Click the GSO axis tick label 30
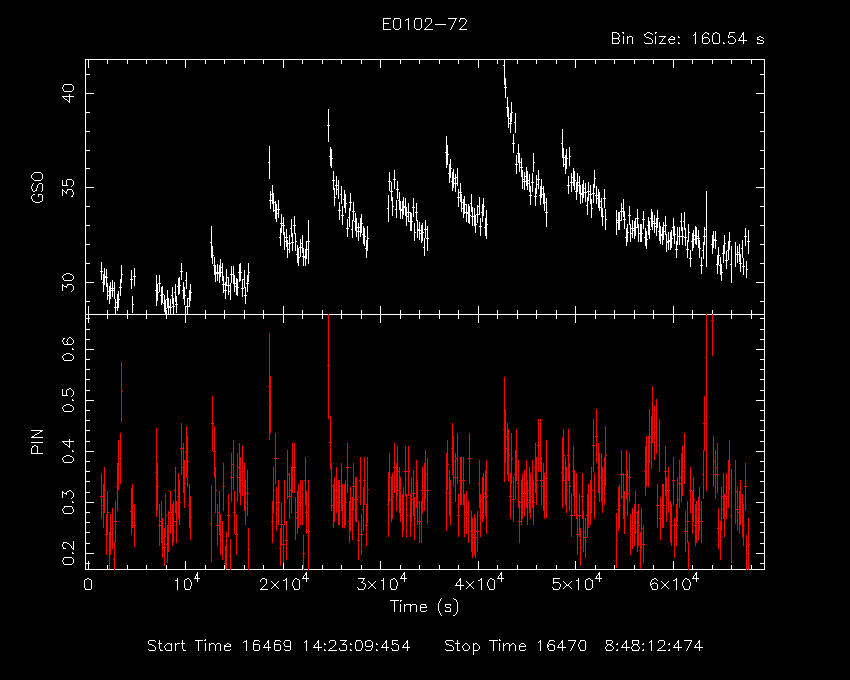Viewport: 850px width, 680px height. click(x=68, y=282)
